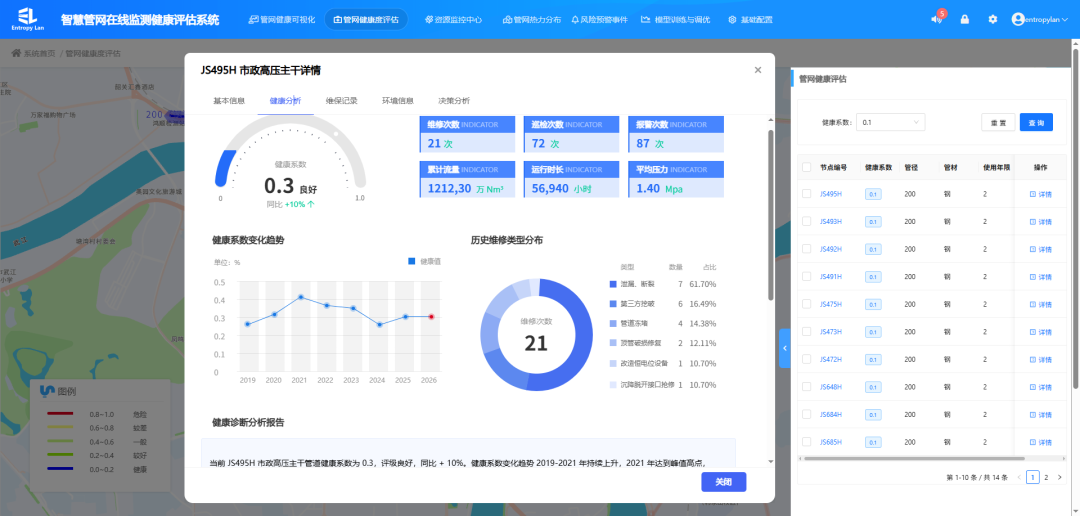Viewport: 1080px width, 516px height.
Task: Open the settings gear icon in header
Action: [x=993, y=19]
